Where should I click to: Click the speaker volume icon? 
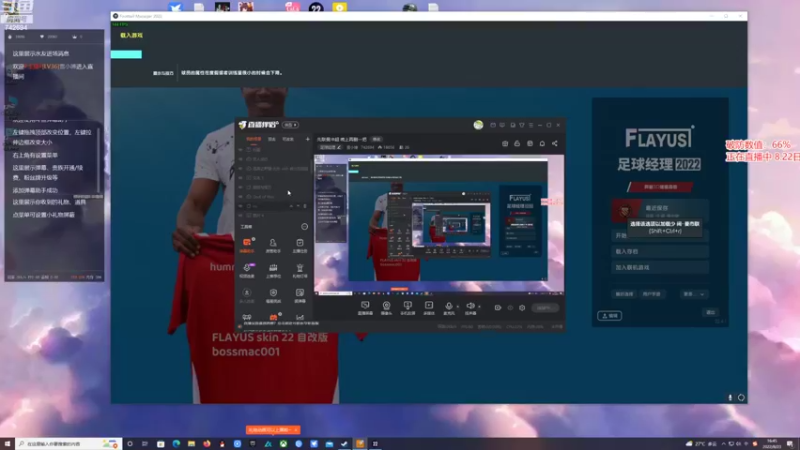(x=470, y=306)
